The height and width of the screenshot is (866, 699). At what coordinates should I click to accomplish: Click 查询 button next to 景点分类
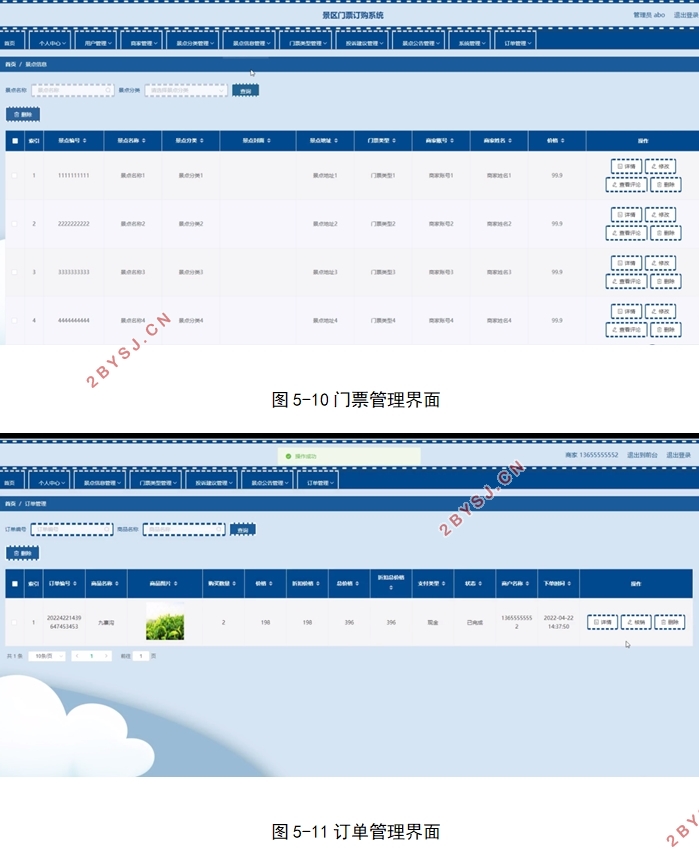(246, 91)
